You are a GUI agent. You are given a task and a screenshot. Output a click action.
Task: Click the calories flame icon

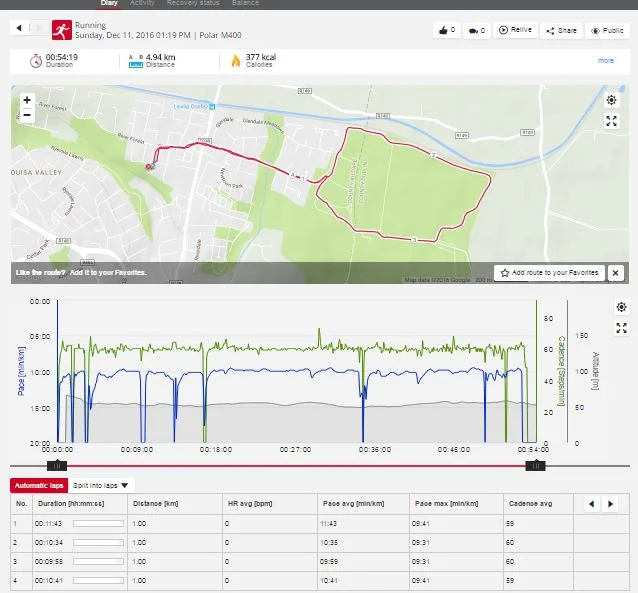coord(236,61)
